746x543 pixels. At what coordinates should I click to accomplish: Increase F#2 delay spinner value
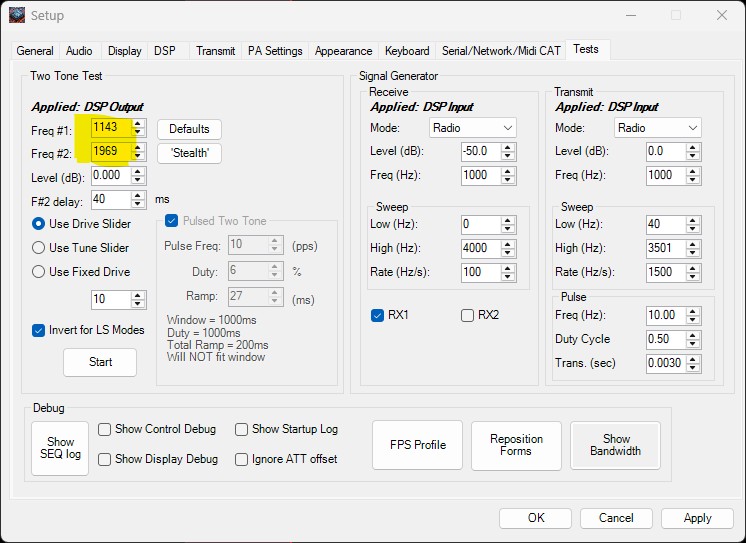pos(138,195)
